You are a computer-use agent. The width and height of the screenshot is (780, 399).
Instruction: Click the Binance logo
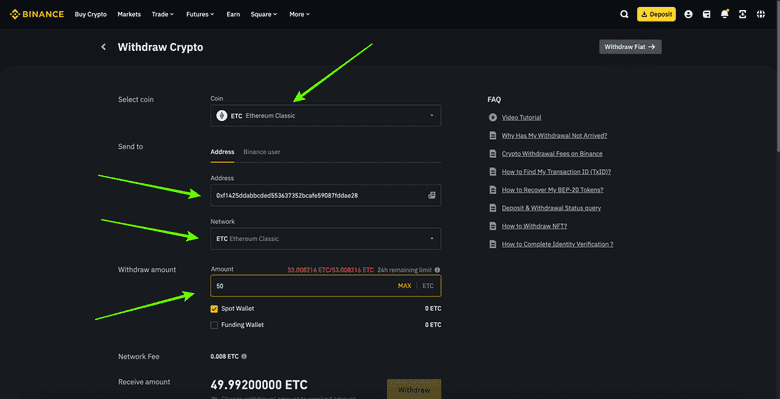(x=37, y=14)
